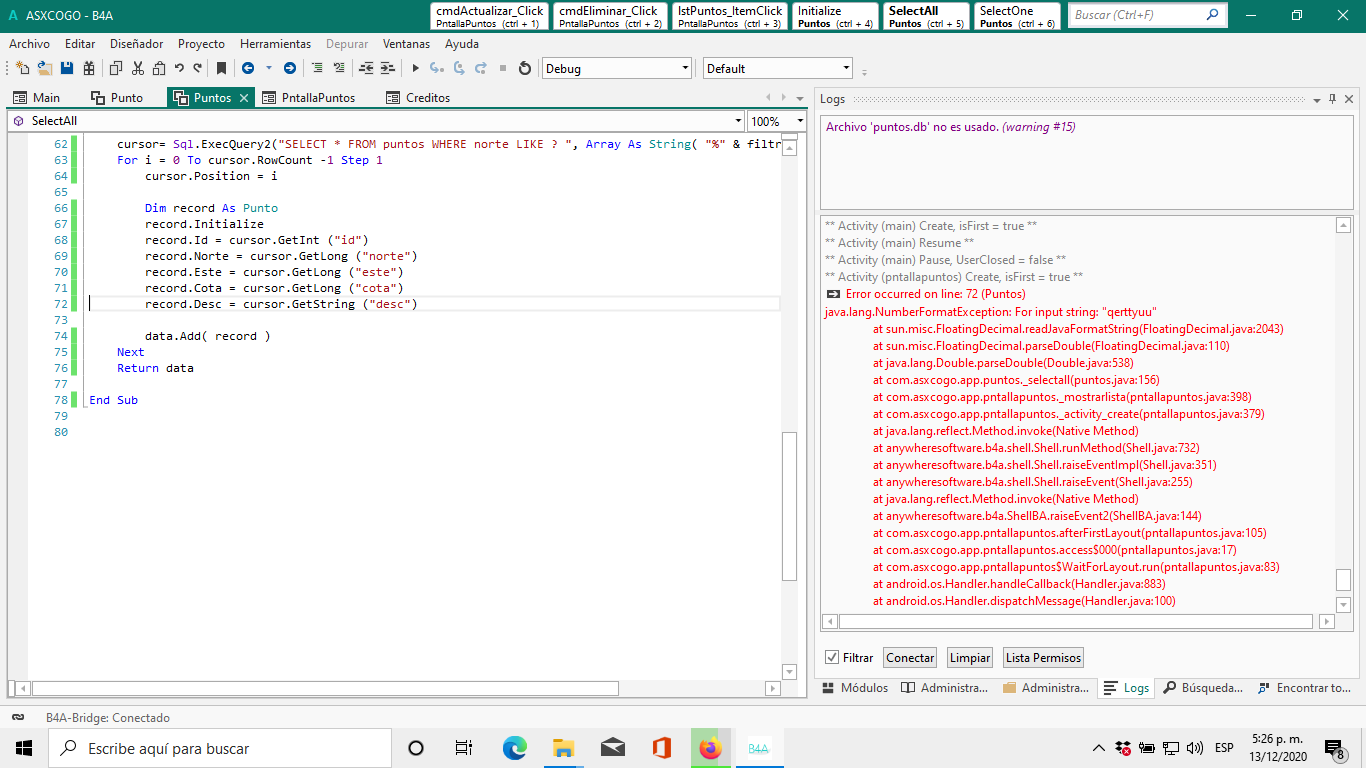1366x768 pixels.
Task: Stop debugging with the Stop icon
Action: (x=501, y=68)
